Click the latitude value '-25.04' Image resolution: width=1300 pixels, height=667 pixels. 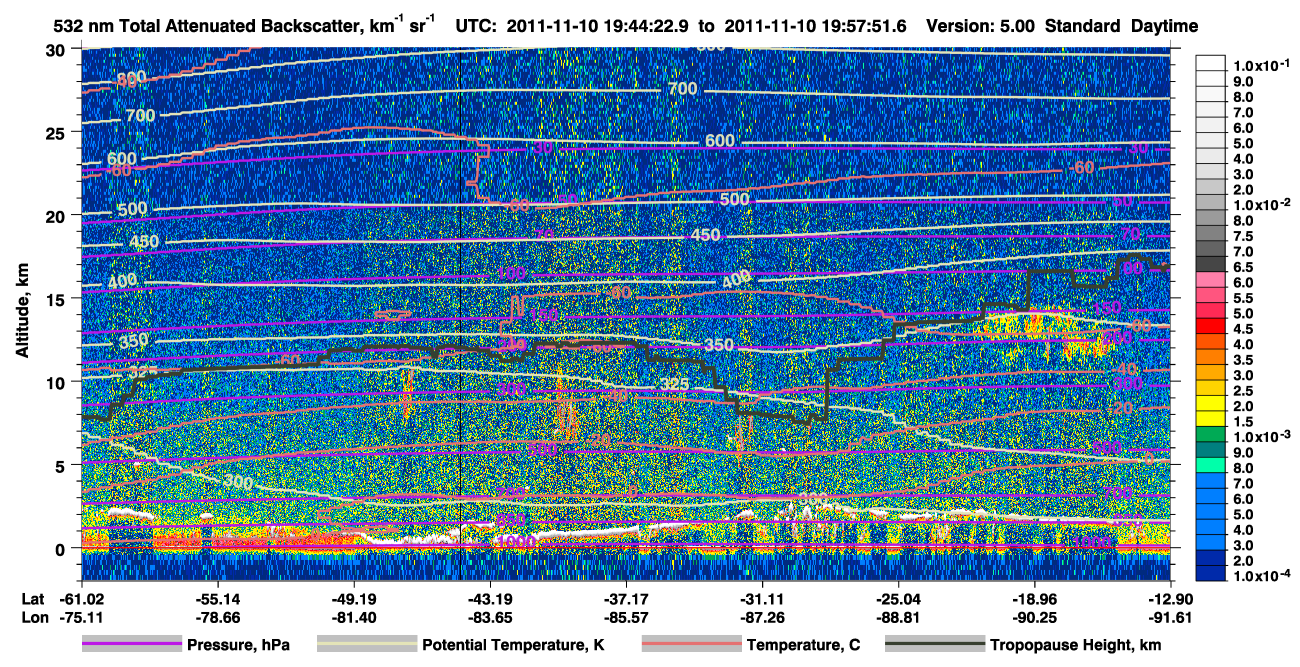coord(898,599)
